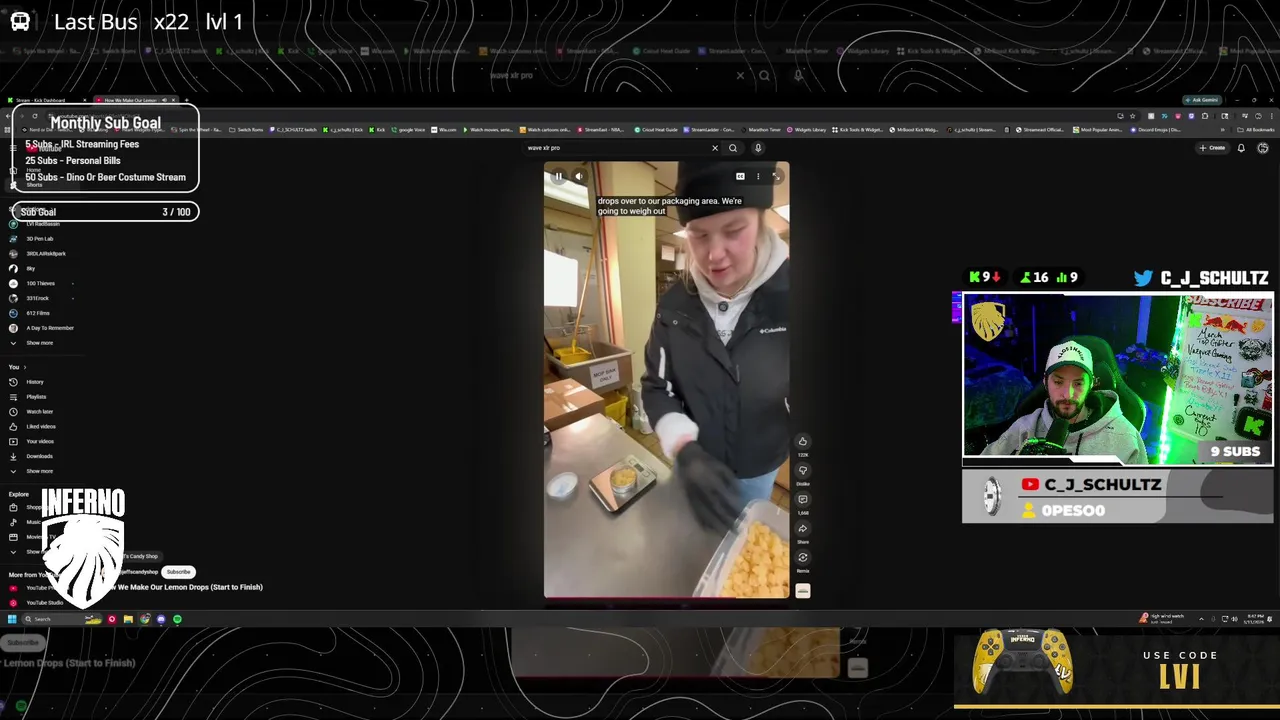Like the Short with thumbs-up icon
Image resolution: width=1280 pixels, height=720 pixels.
(x=802, y=441)
